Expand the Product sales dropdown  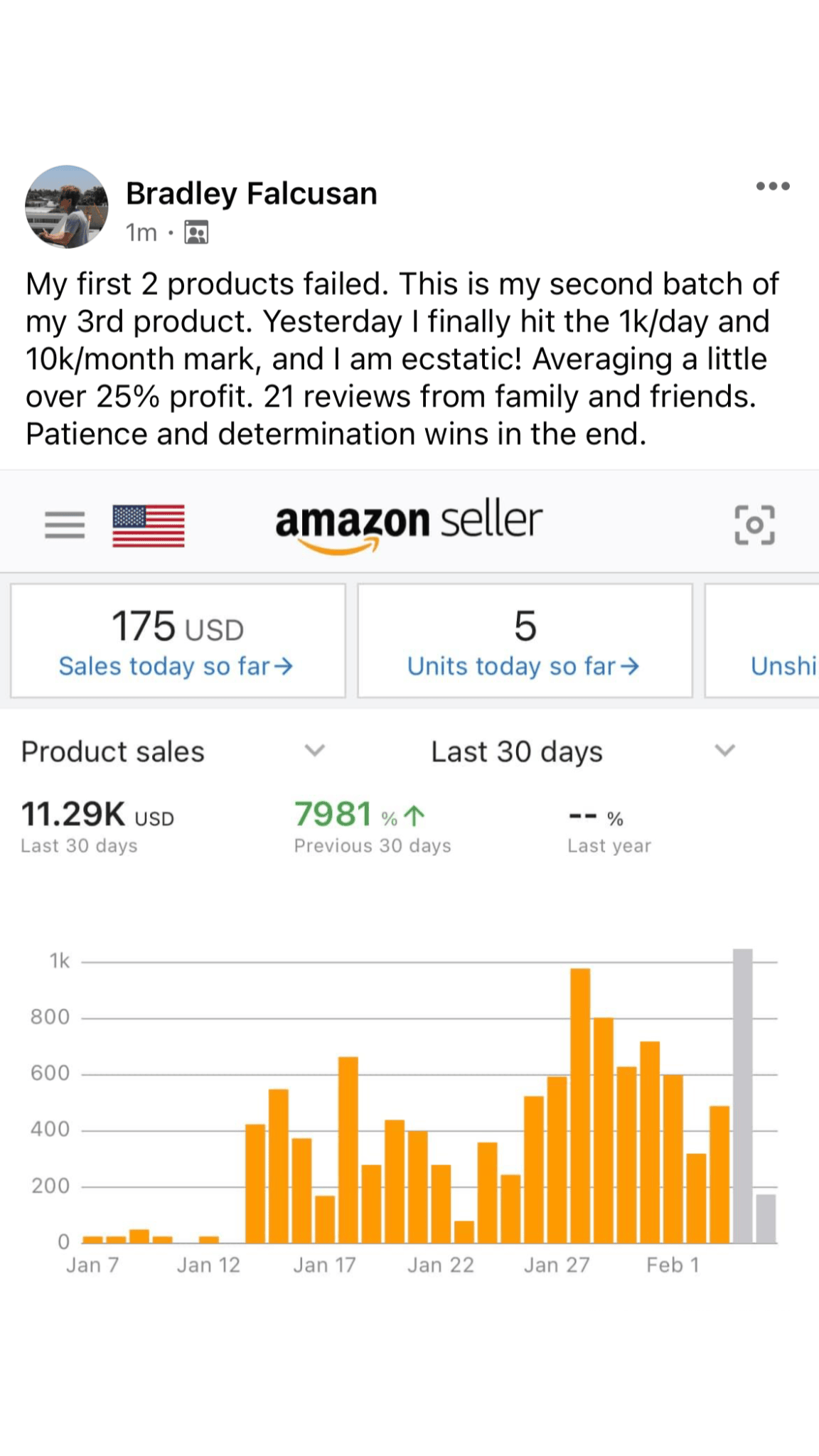coord(314,751)
